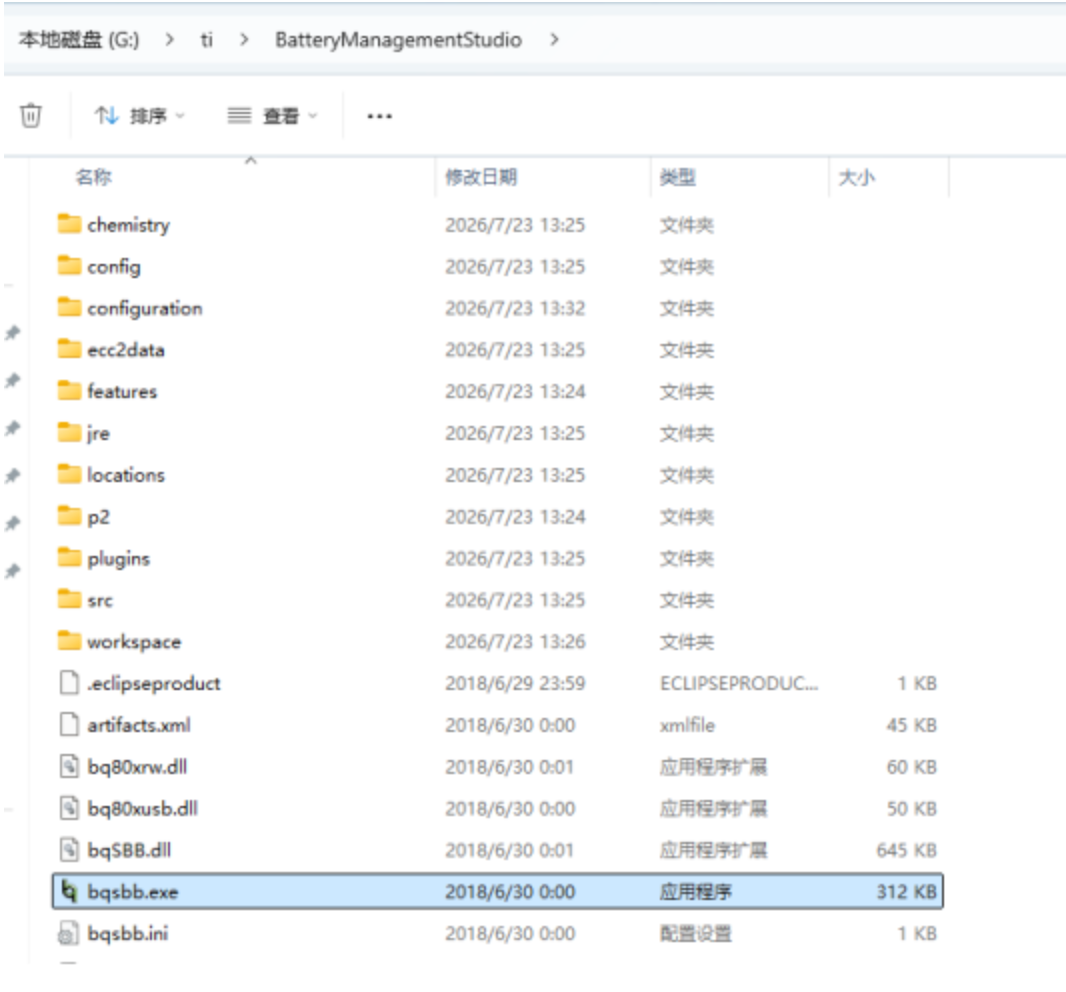Select the jre folder icon
The image size is (1066, 992).
(69, 432)
